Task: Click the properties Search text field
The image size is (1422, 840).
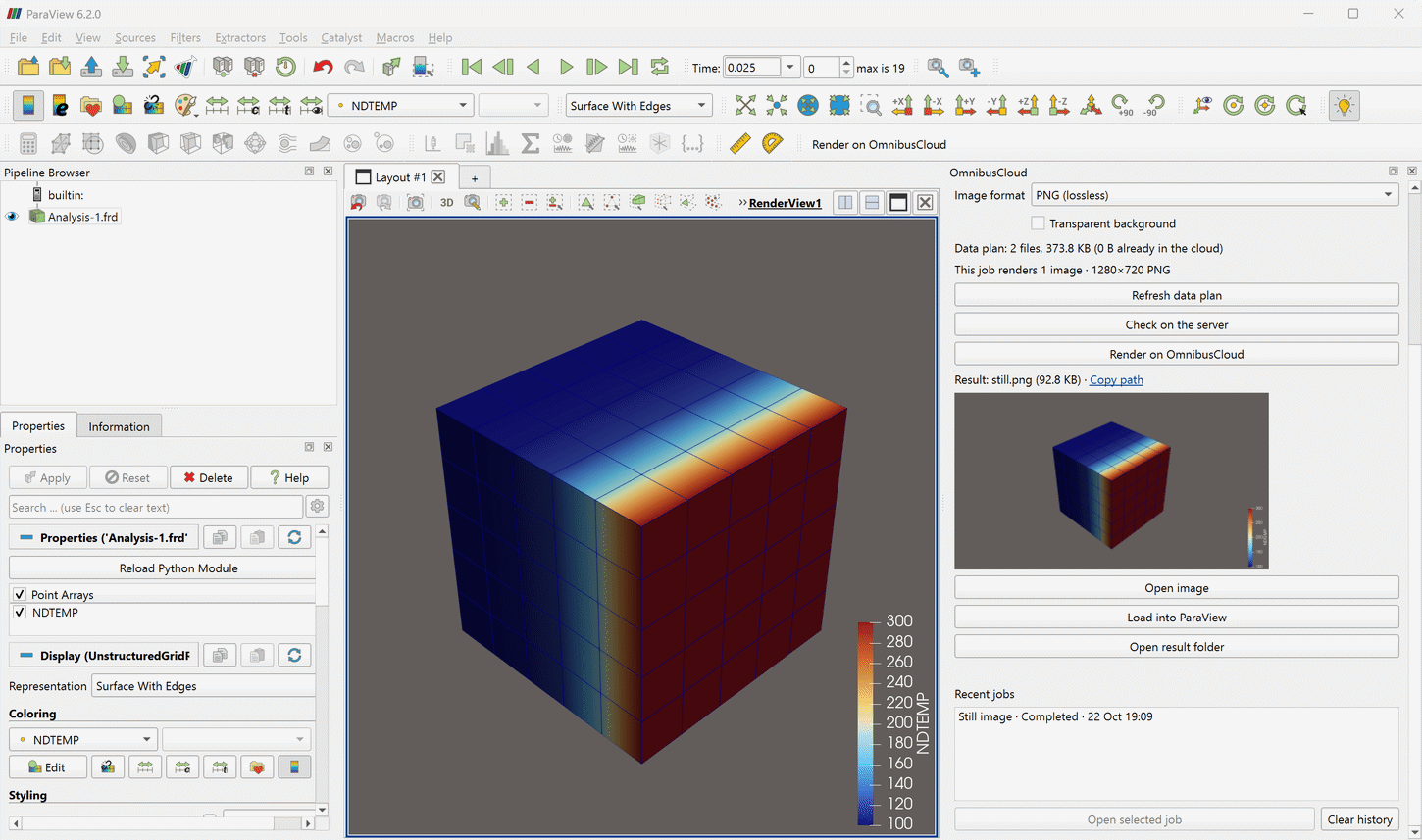Action: [x=155, y=507]
